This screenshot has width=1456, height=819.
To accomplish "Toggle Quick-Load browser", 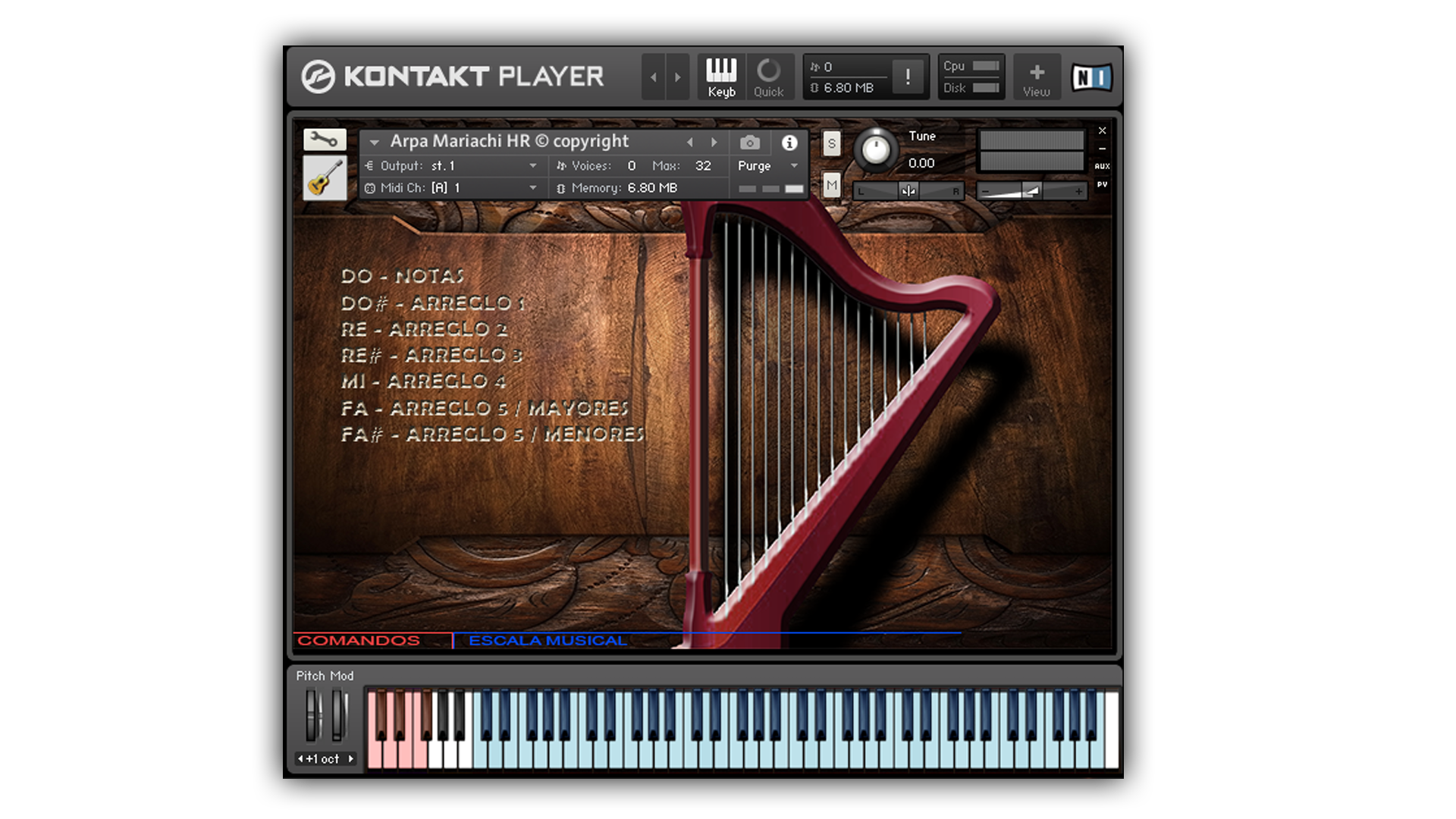I will [768, 77].
